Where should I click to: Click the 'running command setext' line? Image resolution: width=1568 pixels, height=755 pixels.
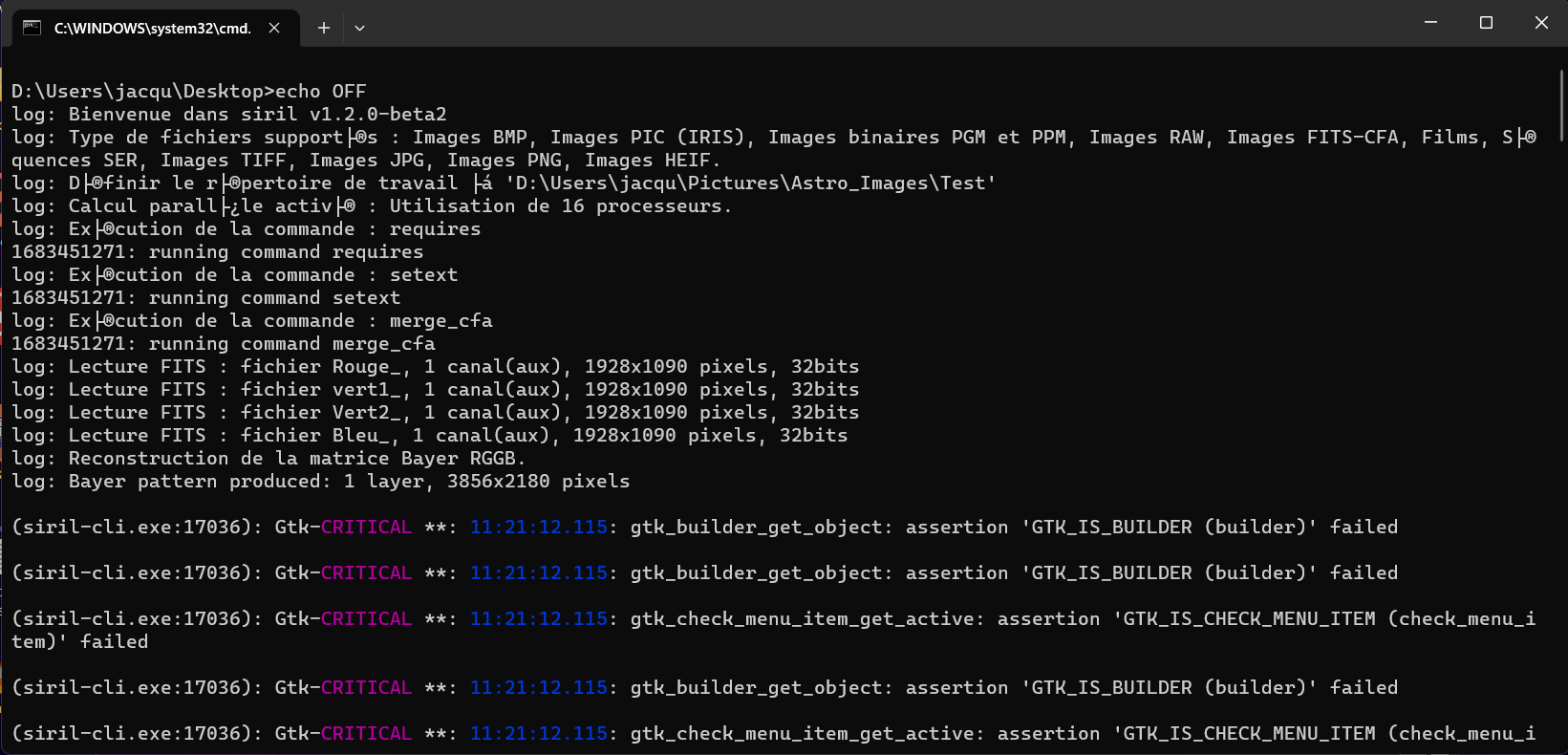(273, 298)
